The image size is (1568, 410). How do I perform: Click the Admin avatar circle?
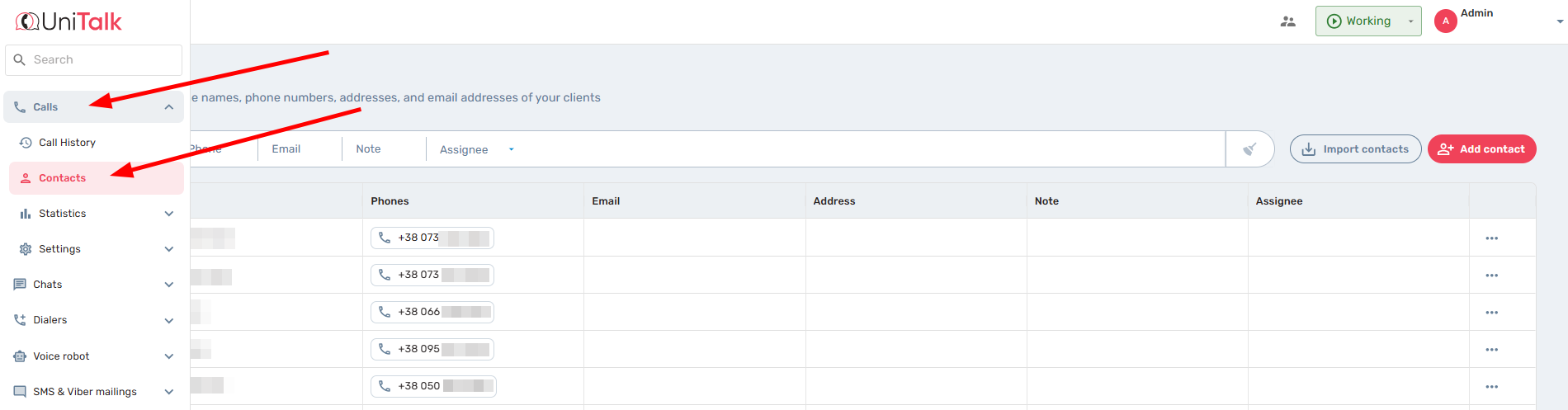pyautogui.click(x=1445, y=21)
